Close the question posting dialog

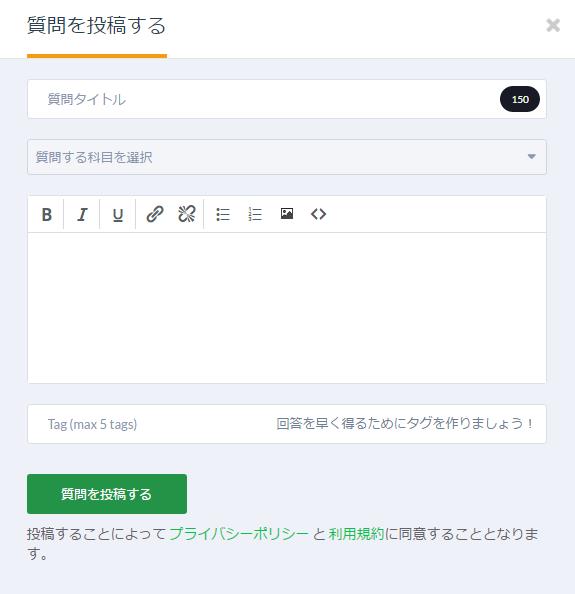click(553, 25)
